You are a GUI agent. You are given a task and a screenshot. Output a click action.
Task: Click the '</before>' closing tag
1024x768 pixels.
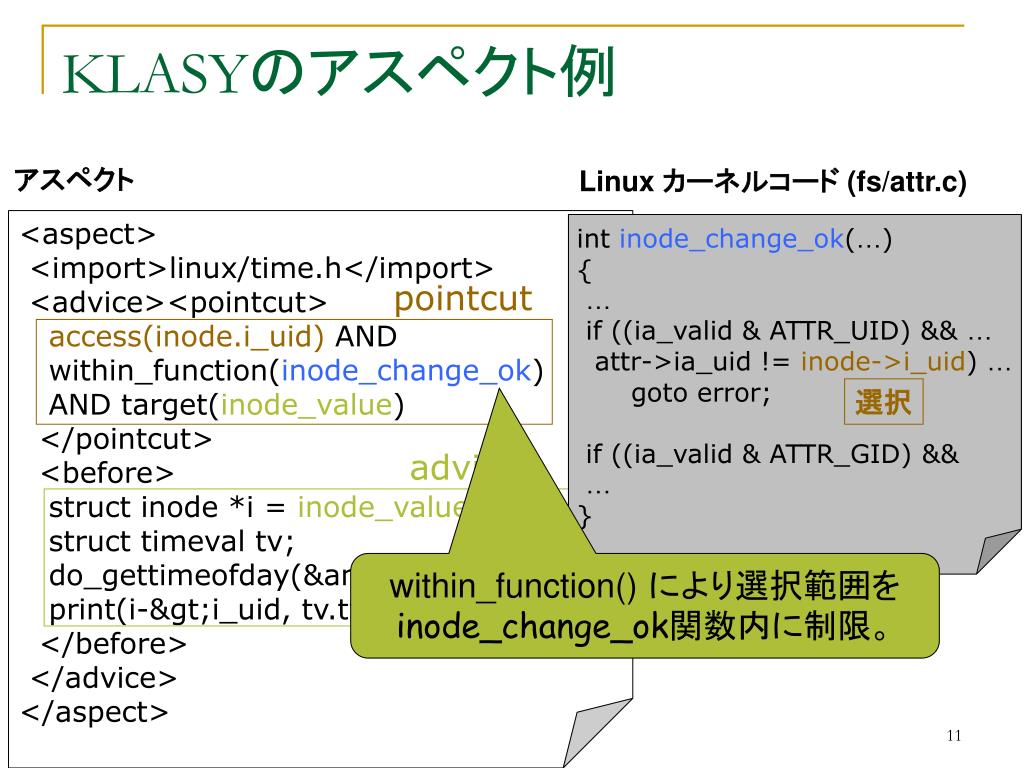114,644
